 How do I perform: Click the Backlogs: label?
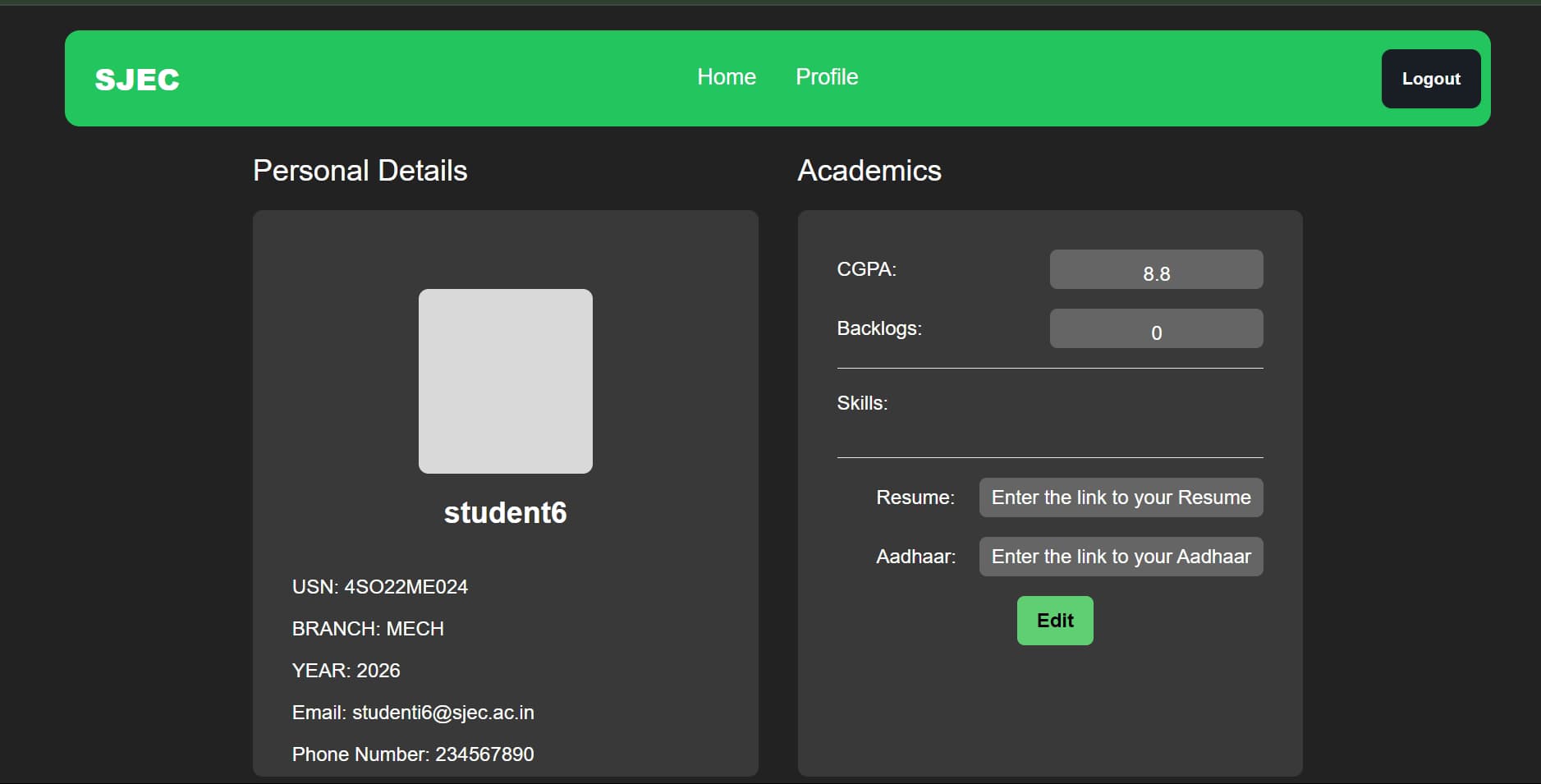879,328
